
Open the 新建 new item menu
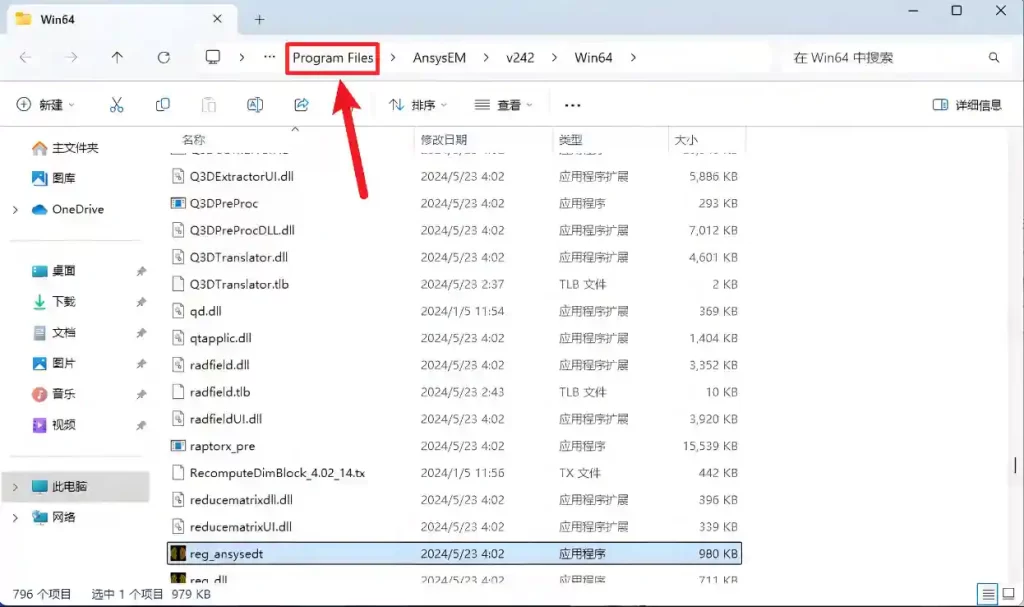tap(46, 105)
